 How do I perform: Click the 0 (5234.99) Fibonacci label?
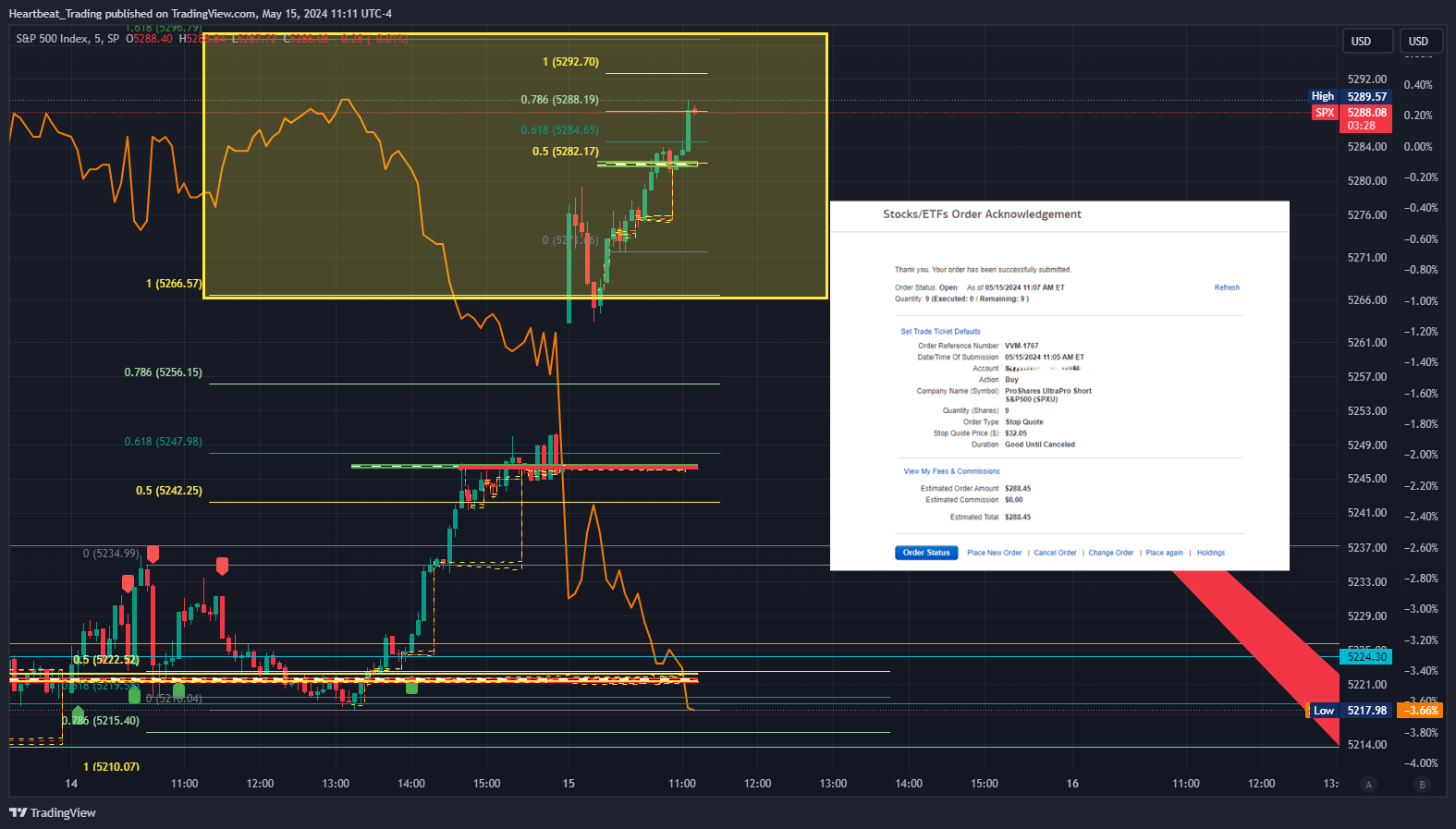[111, 554]
